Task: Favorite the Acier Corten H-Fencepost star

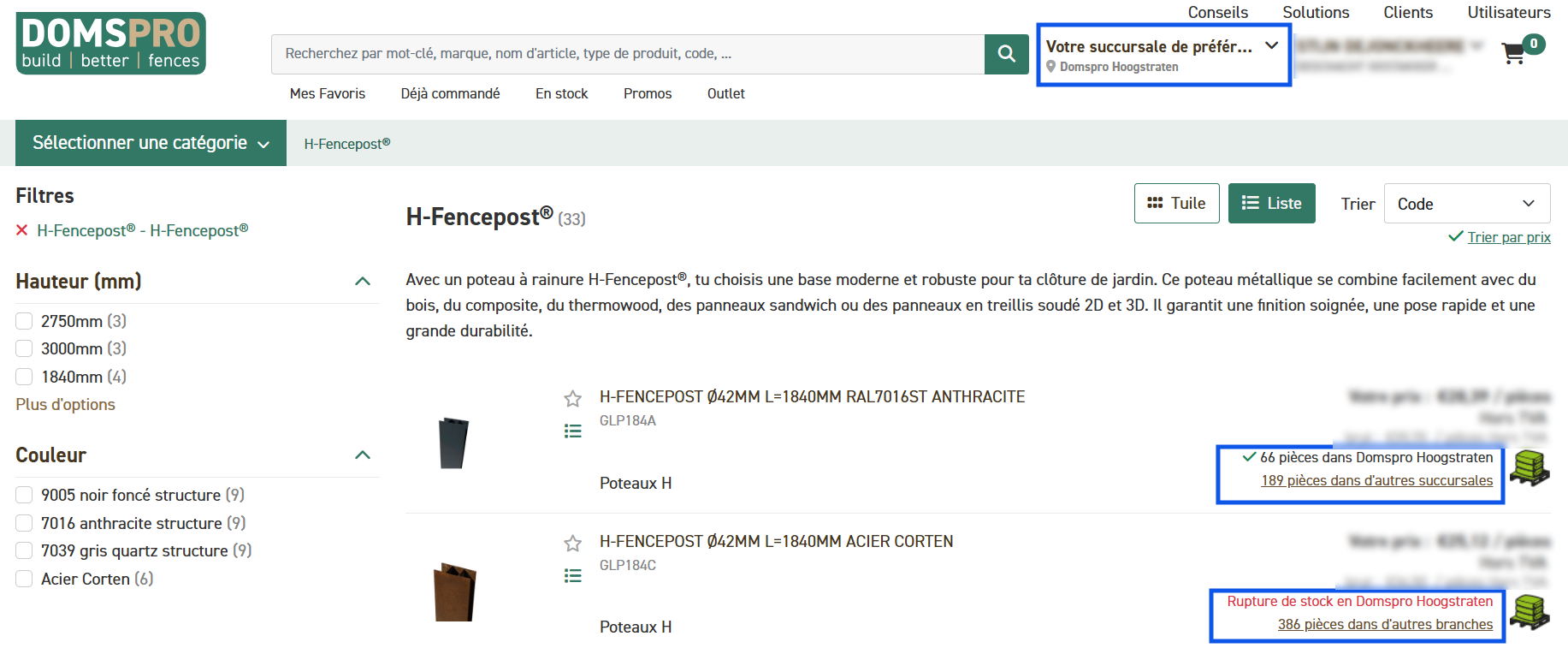Action: [x=573, y=543]
